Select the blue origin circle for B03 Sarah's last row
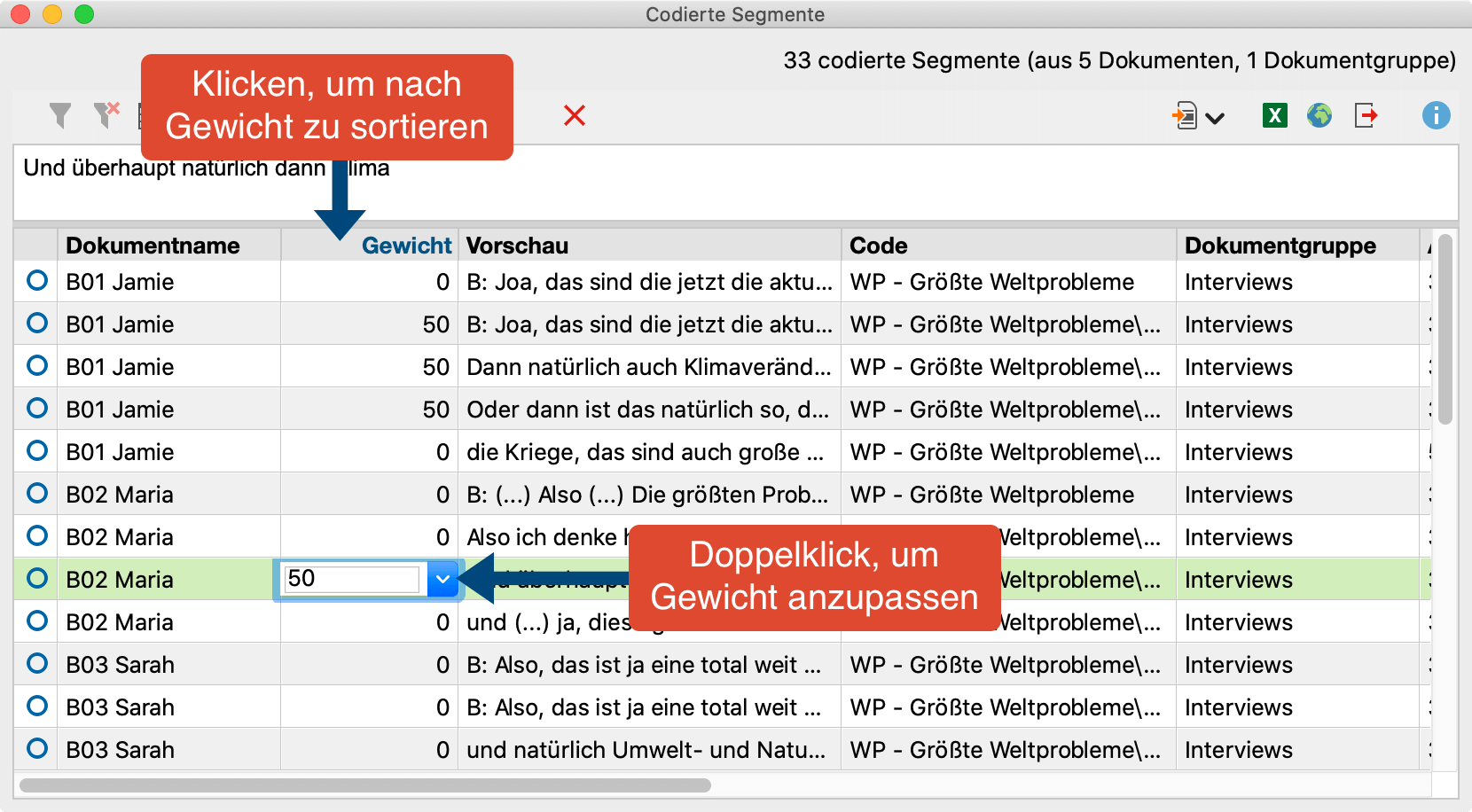1472x812 pixels. tap(35, 749)
